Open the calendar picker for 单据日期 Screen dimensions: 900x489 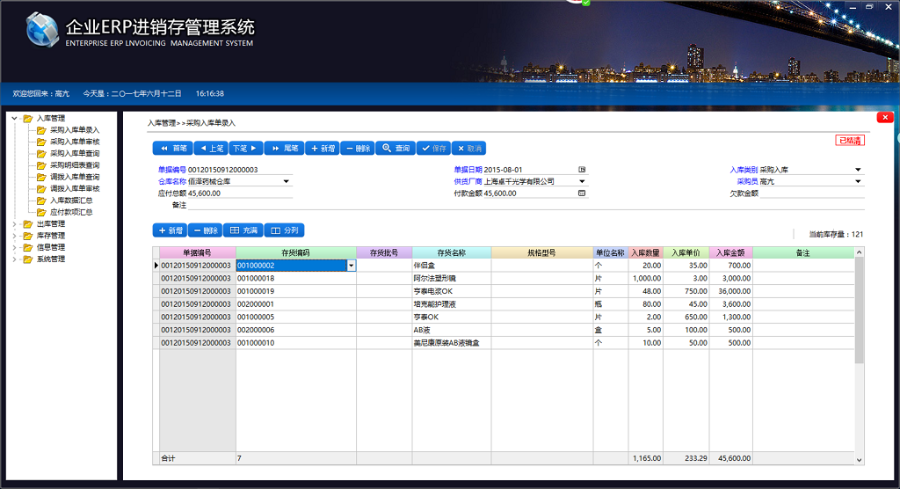pyautogui.click(x=581, y=169)
